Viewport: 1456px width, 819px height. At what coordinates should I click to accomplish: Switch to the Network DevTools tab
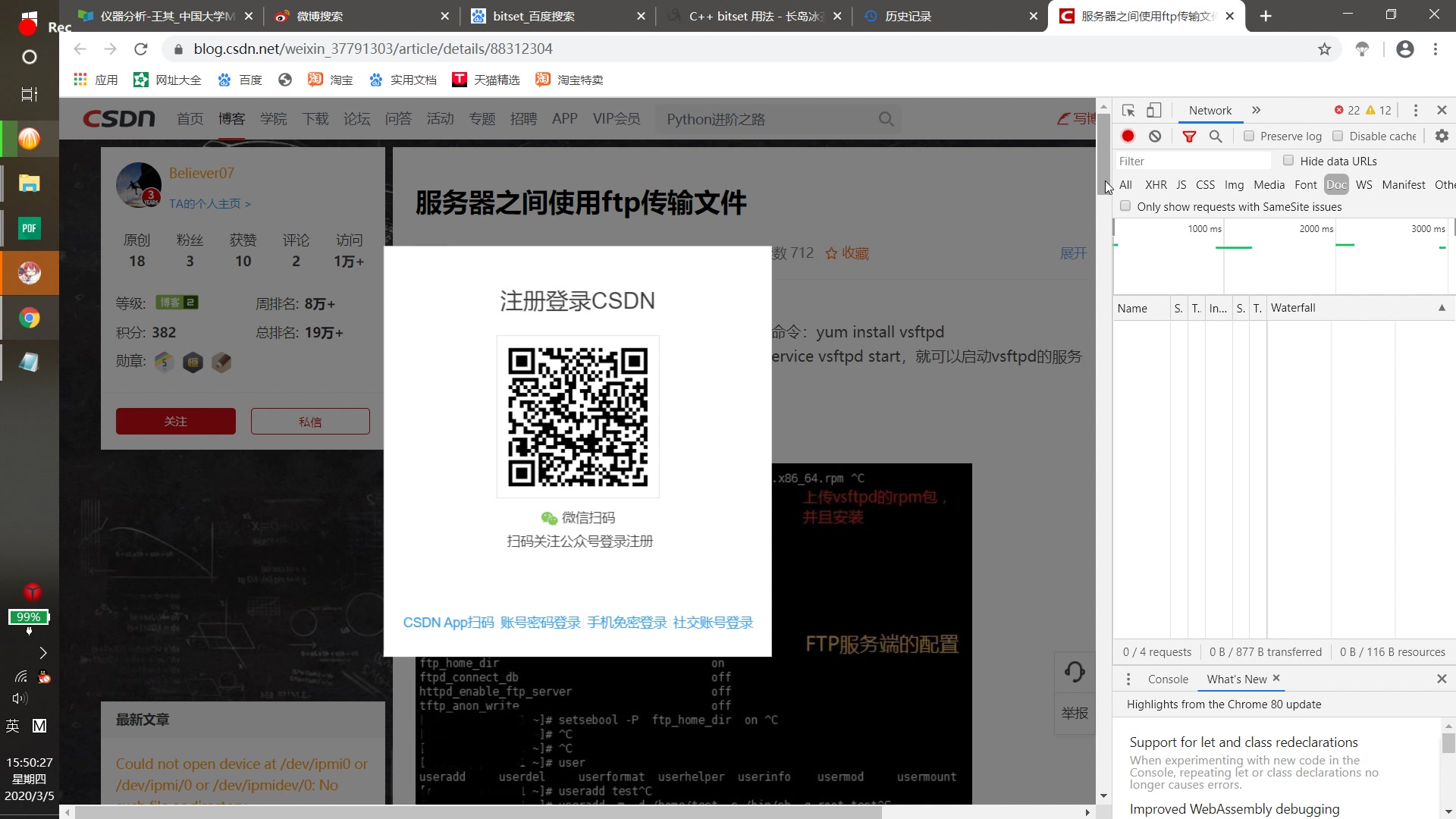pos(1210,111)
